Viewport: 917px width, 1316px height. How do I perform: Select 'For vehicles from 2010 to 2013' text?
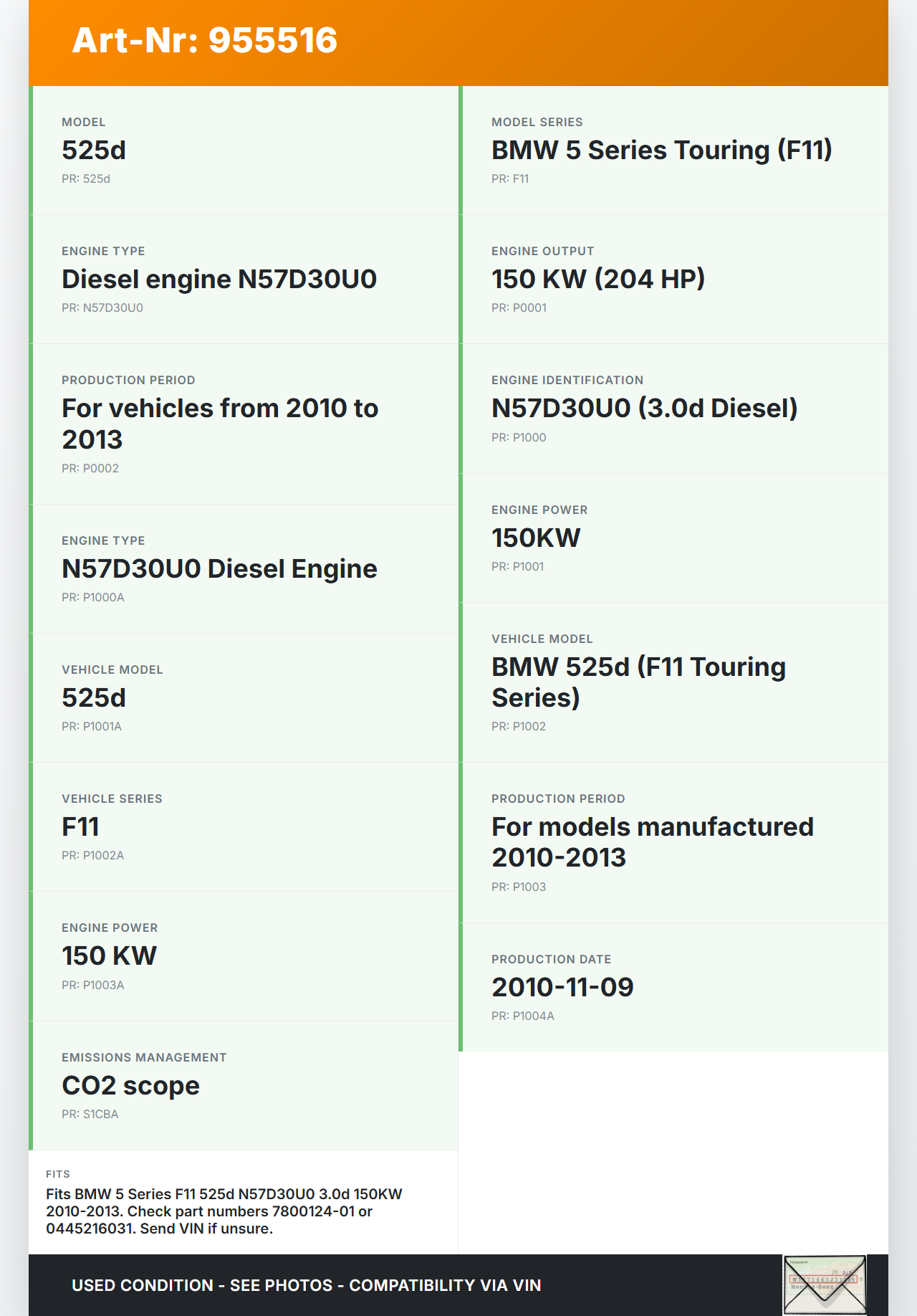click(x=219, y=424)
